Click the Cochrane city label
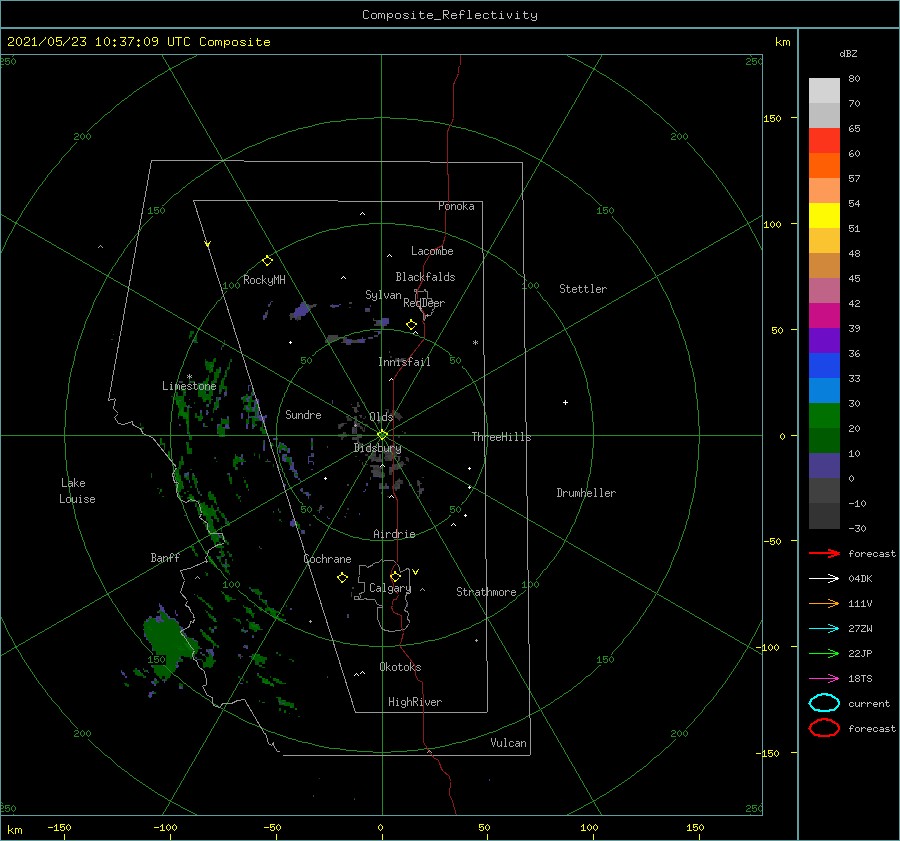The height and width of the screenshot is (841, 900). pos(327,559)
